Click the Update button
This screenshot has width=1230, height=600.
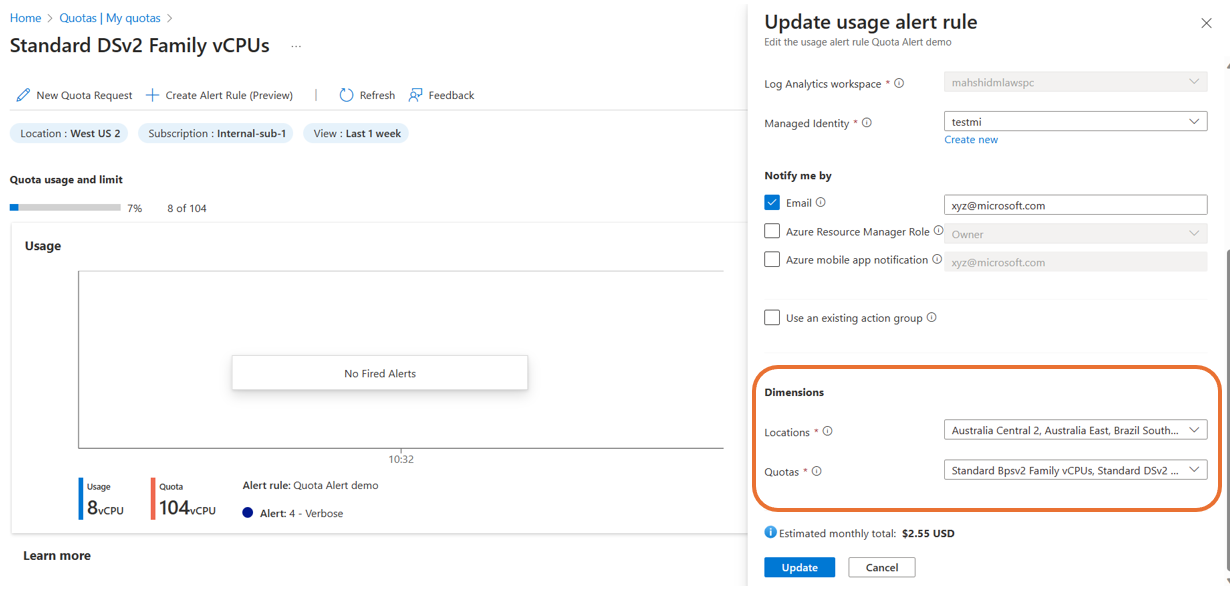point(799,567)
